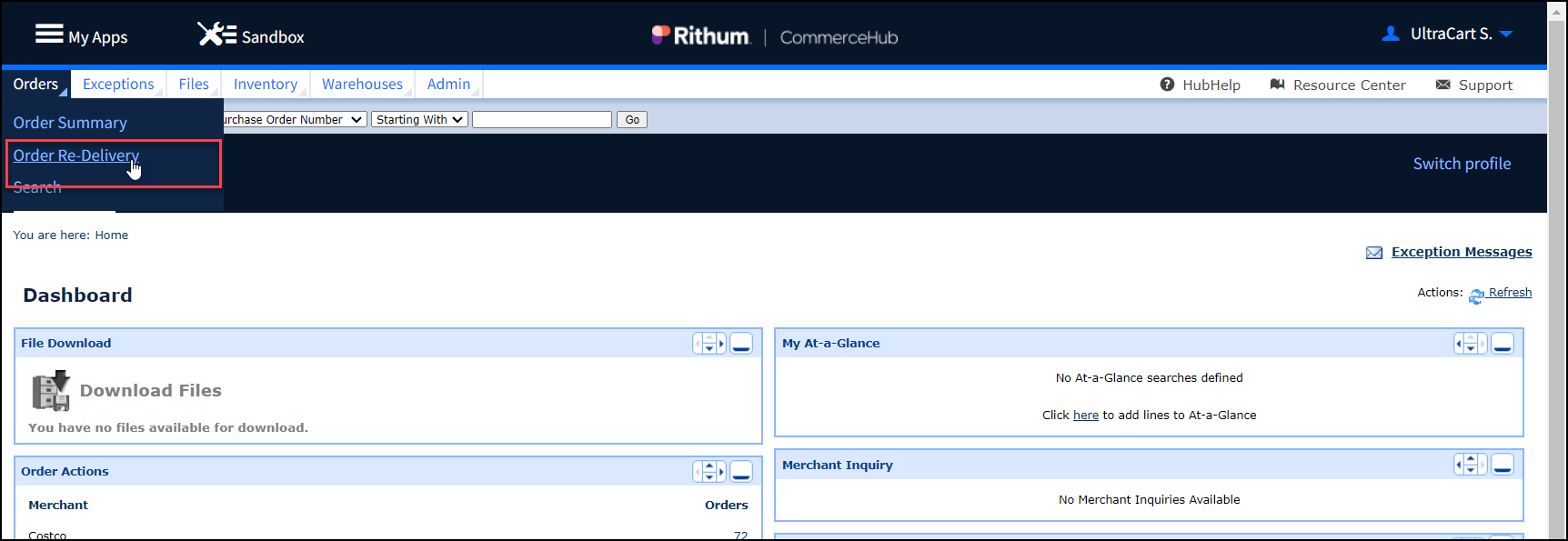Image resolution: width=1568 pixels, height=541 pixels.
Task: Open the Purchase Order Number search dropdown
Action: point(296,120)
